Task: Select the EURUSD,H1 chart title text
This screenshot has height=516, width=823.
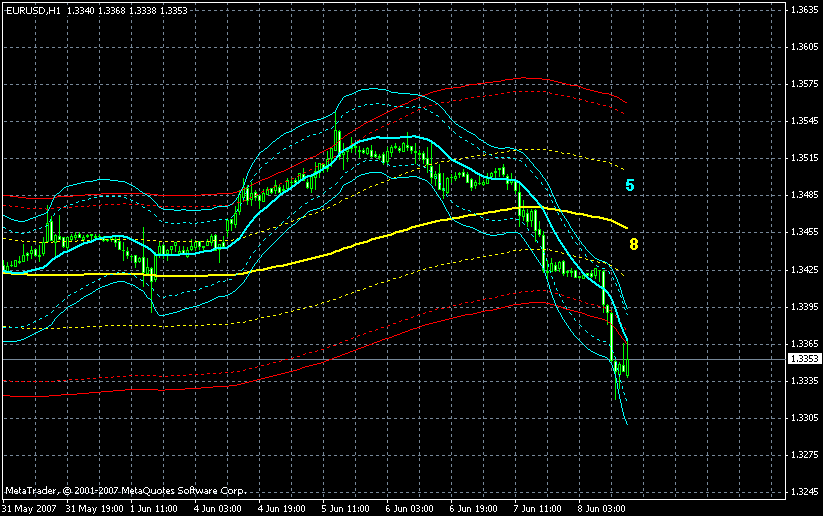Action: (x=33, y=10)
